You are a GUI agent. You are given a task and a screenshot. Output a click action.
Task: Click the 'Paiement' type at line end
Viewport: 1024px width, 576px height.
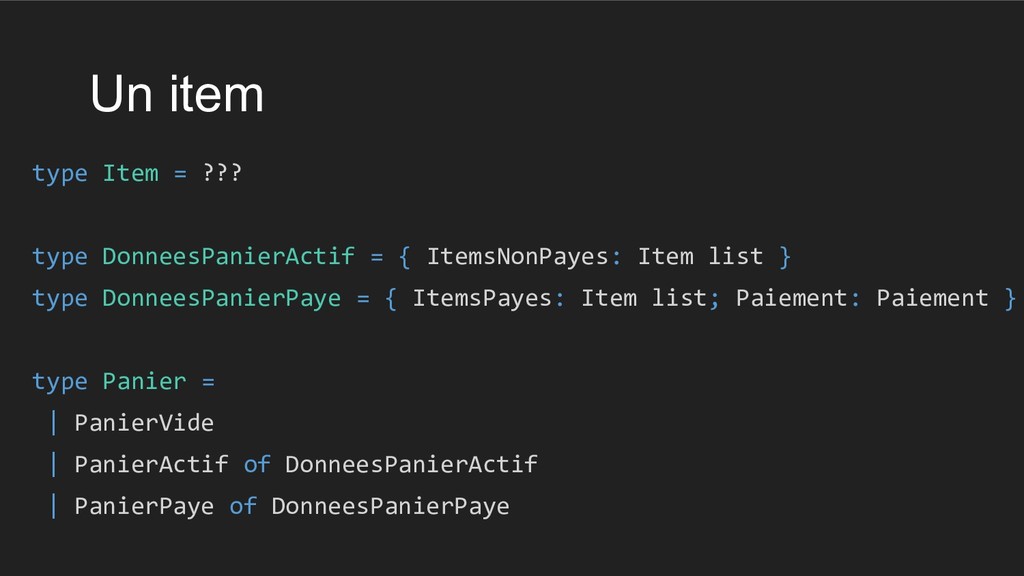932,298
